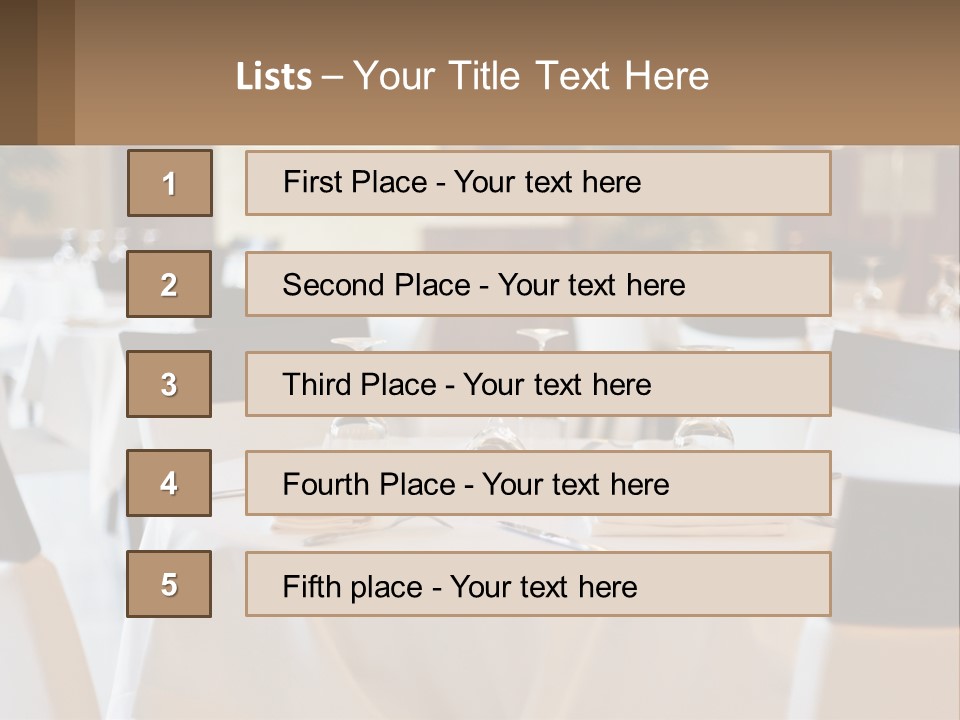Click "Your text here" in Fourth Place row
The height and width of the screenshot is (720, 960).
(575, 485)
